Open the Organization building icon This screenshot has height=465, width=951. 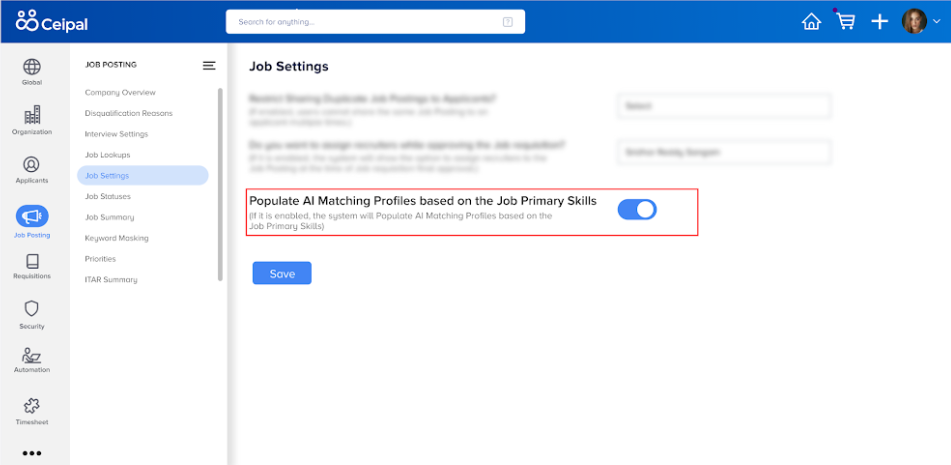pos(32,115)
